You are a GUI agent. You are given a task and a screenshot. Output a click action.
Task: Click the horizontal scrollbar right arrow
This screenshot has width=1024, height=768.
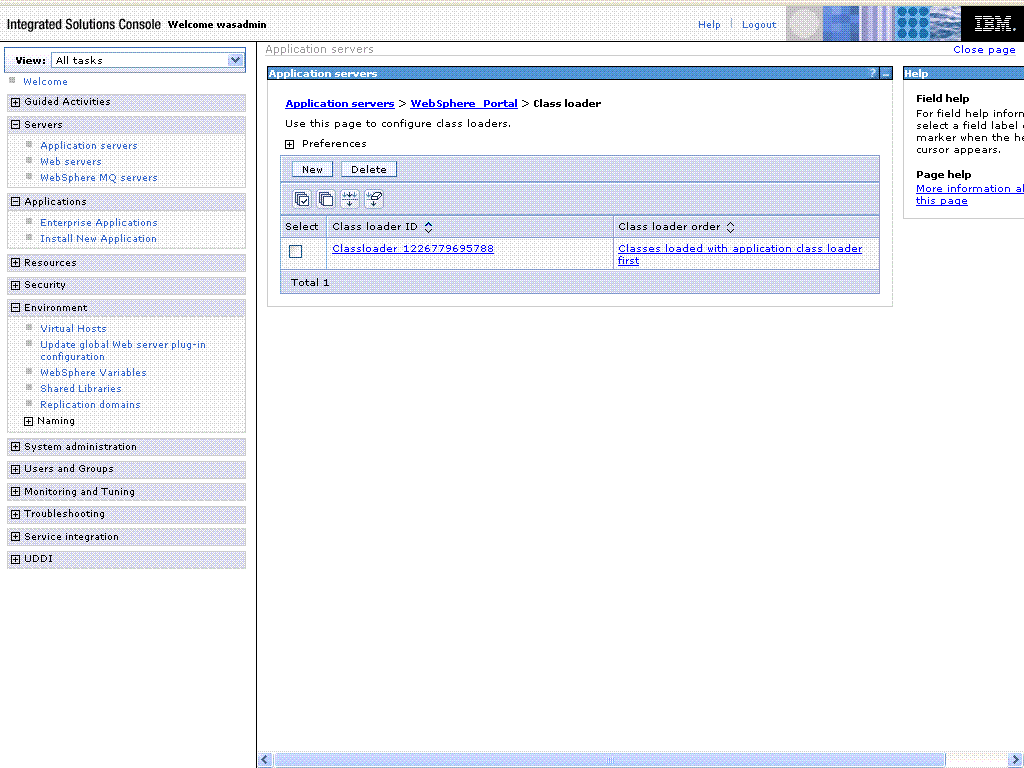click(1016, 760)
